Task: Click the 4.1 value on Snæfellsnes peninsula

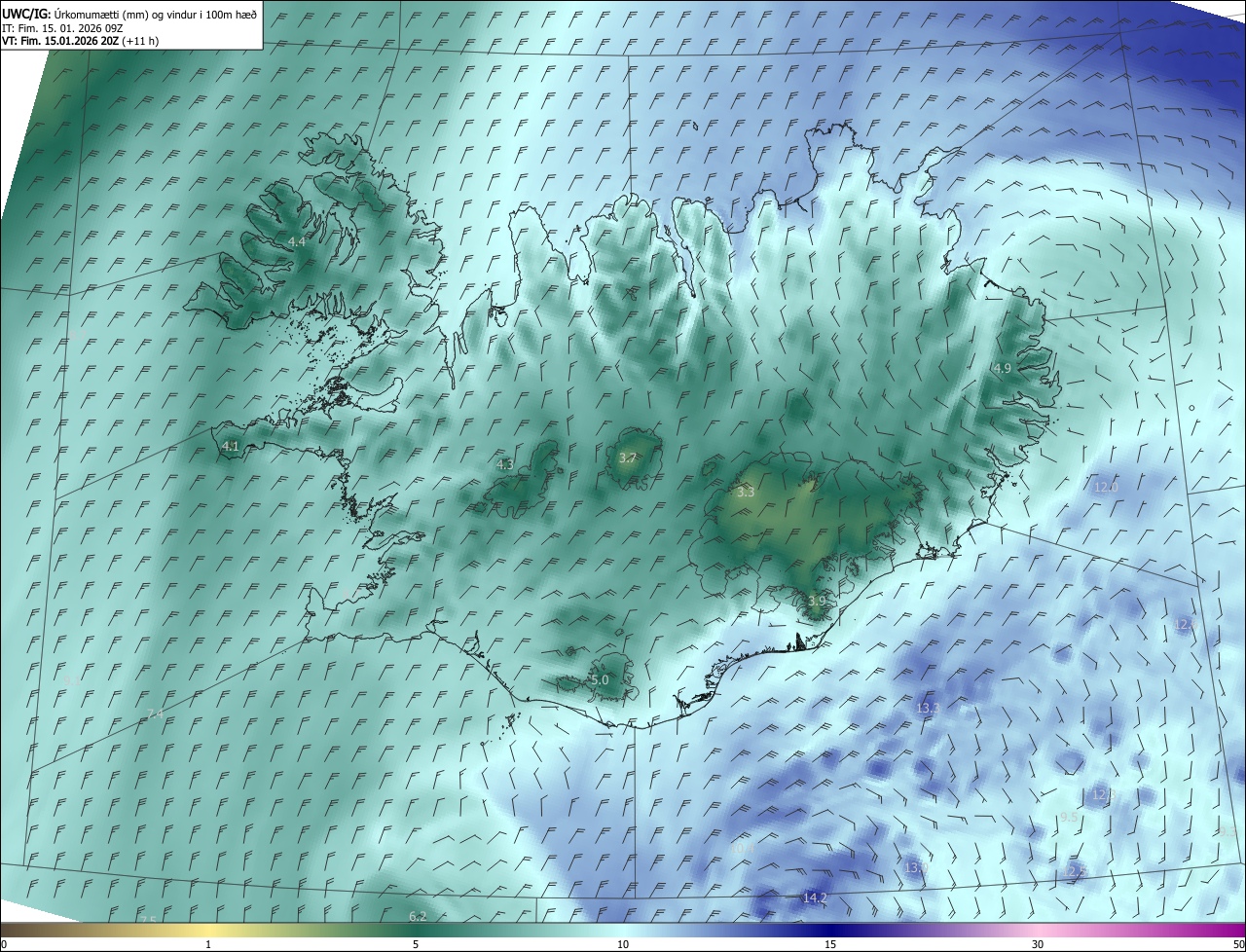Action: click(x=231, y=446)
